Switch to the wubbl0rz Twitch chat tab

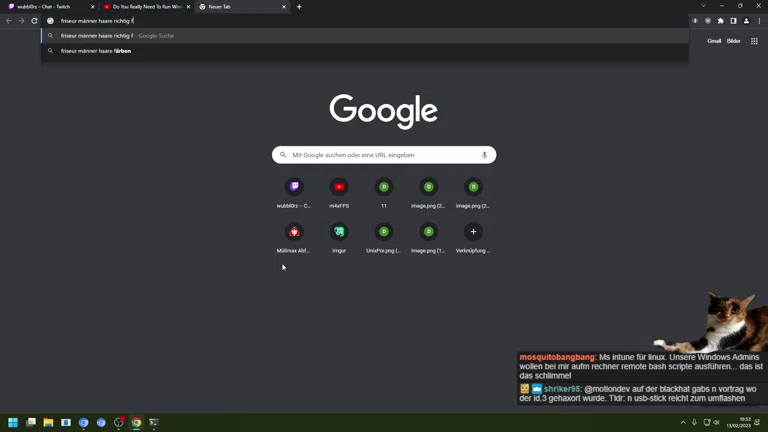coord(45,7)
